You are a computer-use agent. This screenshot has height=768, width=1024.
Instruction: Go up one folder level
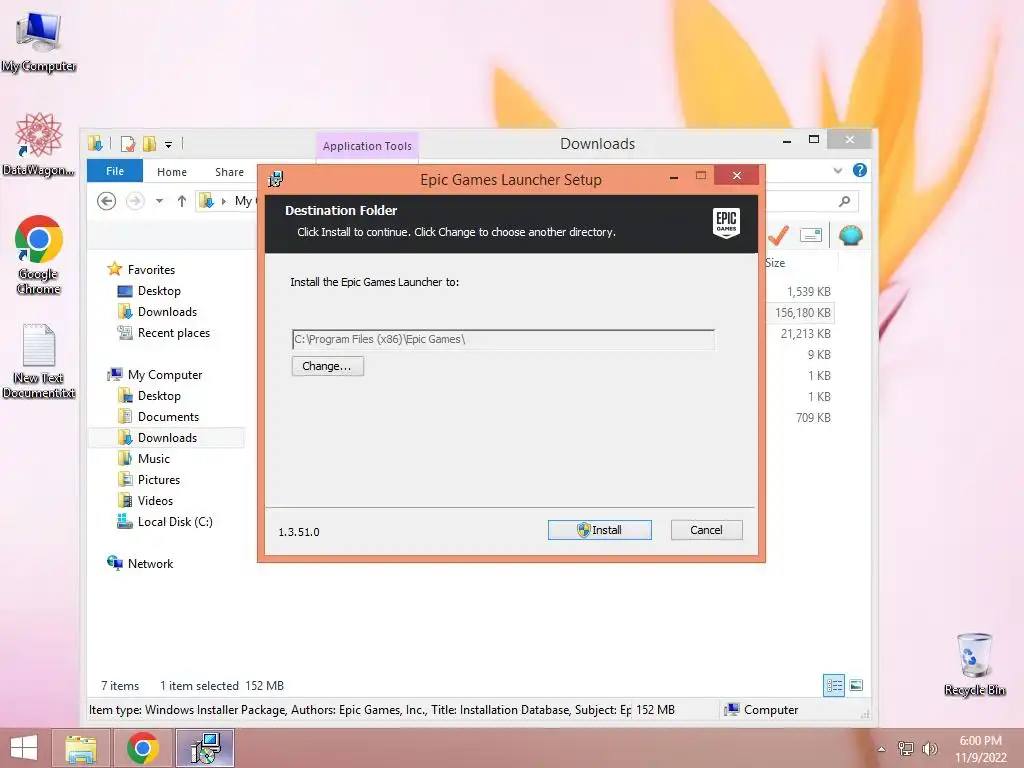click(x=182, y=201)
